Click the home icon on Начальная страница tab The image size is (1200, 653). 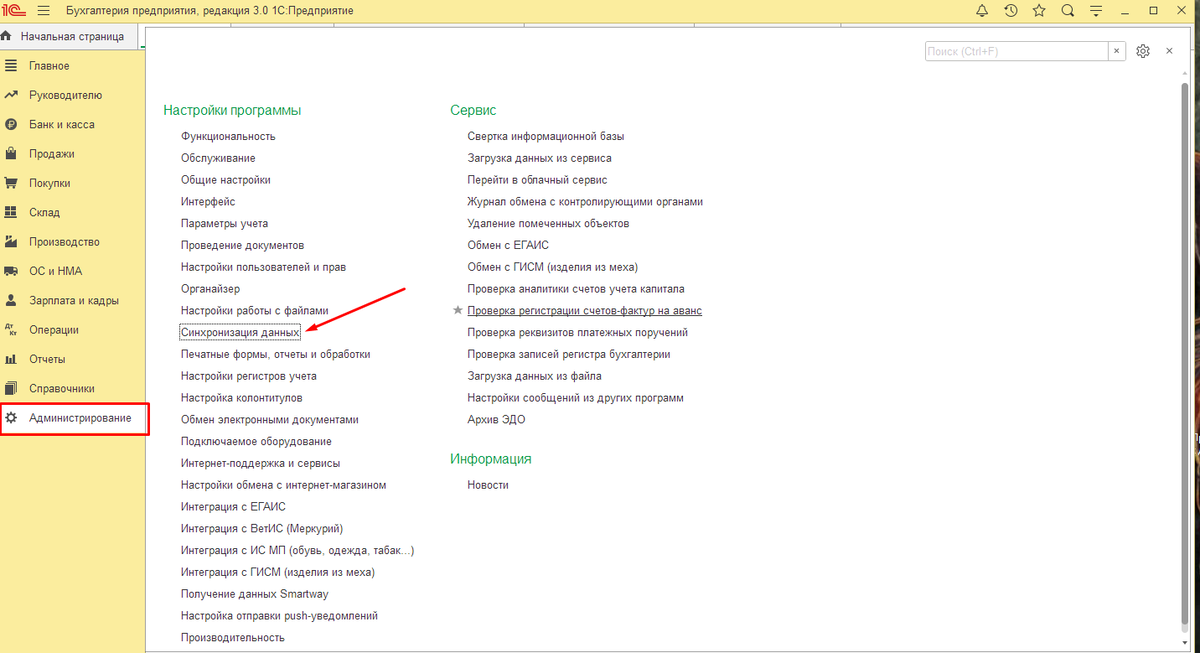tap(7, 37)
